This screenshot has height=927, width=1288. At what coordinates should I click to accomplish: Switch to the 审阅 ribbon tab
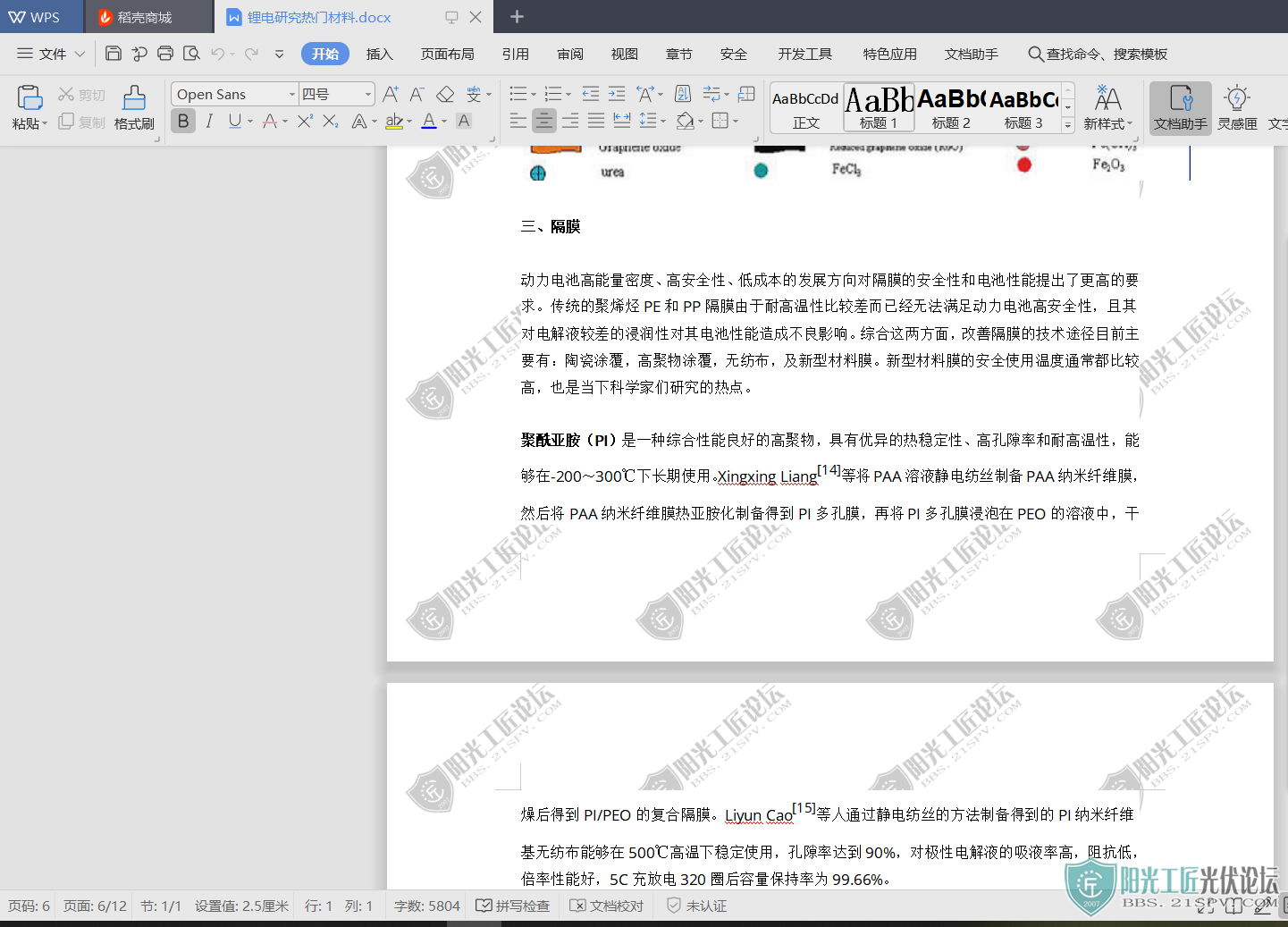pos(570,54)
